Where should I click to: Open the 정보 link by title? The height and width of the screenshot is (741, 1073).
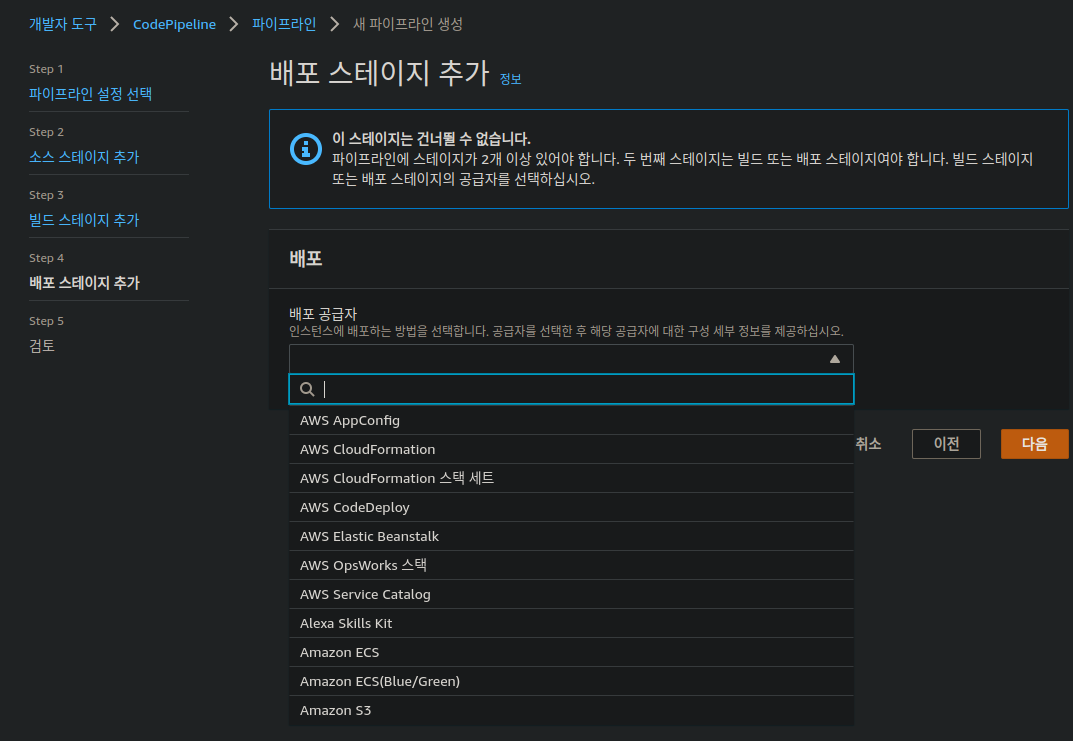click(510, 79)
